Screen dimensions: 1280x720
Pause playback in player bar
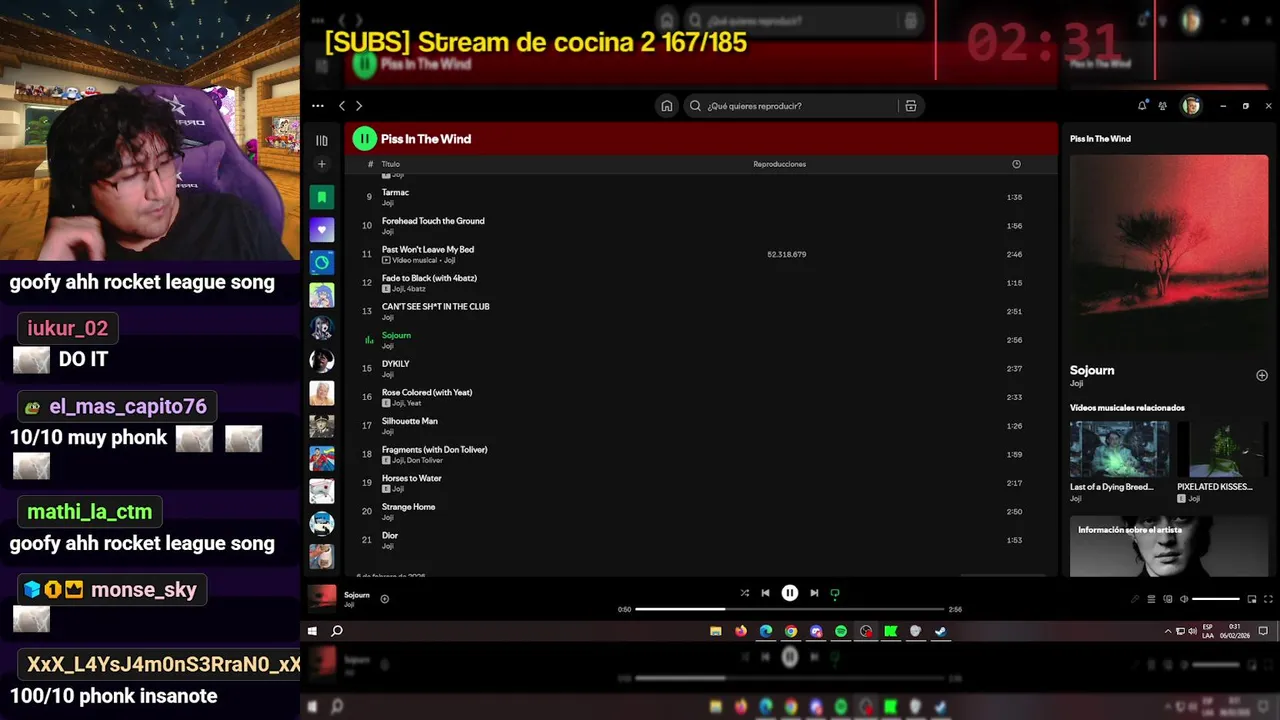[789, 593]
